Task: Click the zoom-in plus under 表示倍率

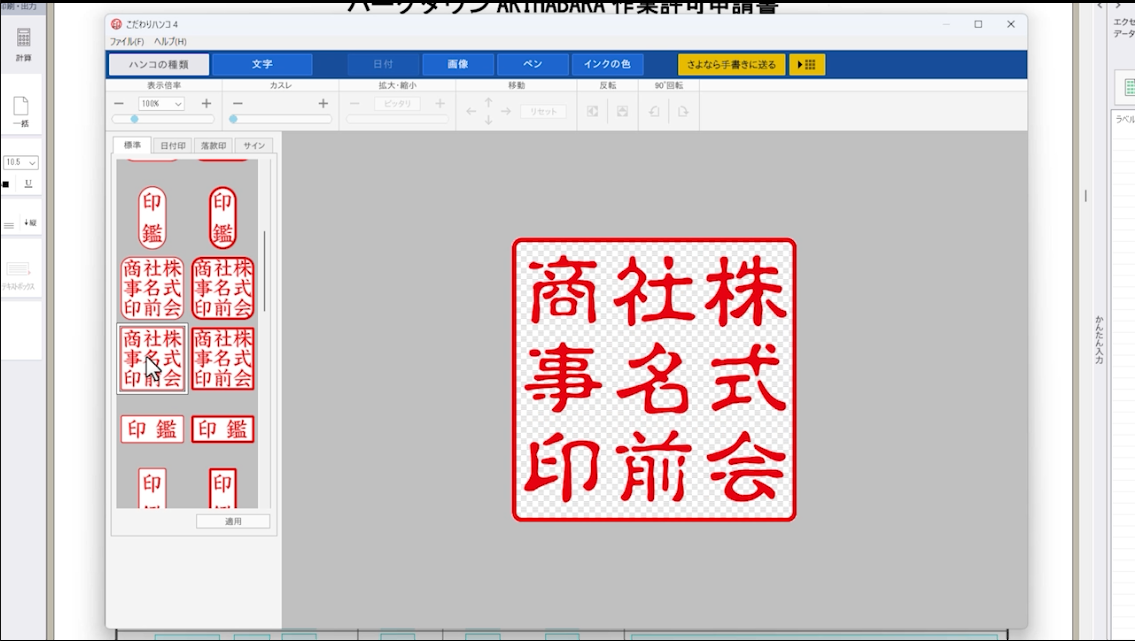Action: point(206,104)
